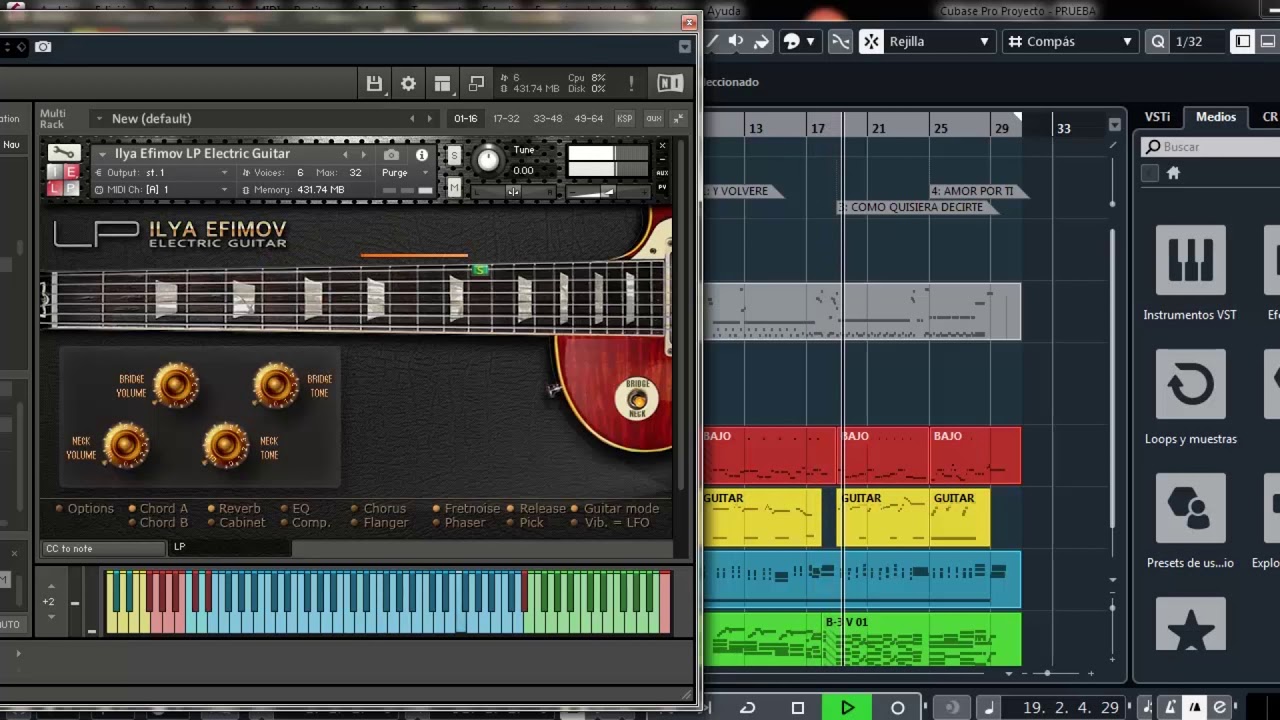The width and height of the screenshot is (1280, 720).
Task: Click the KSP button
Action: pyautogui.click(x=625, y=118)
